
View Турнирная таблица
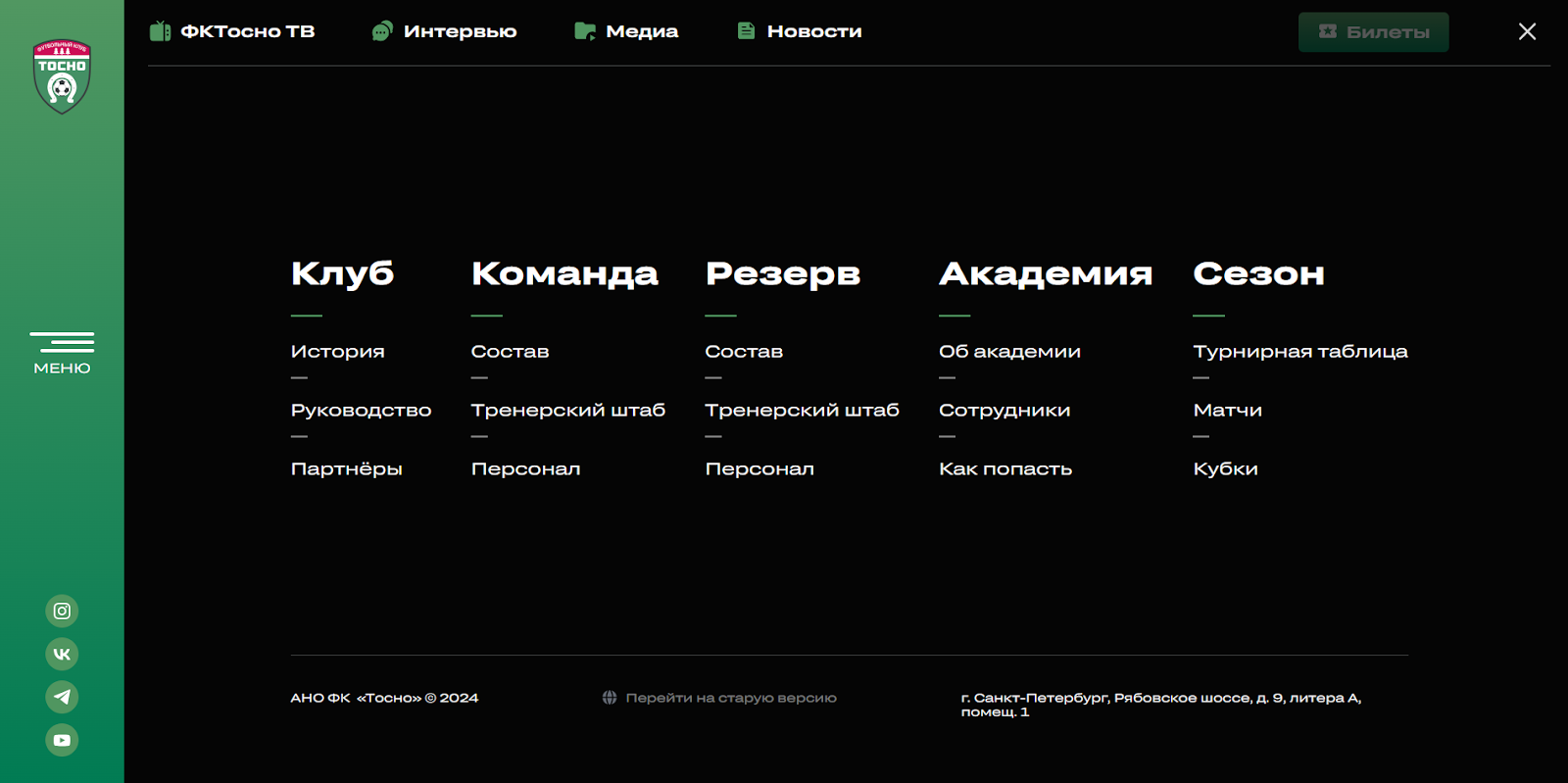(1299, 352)
